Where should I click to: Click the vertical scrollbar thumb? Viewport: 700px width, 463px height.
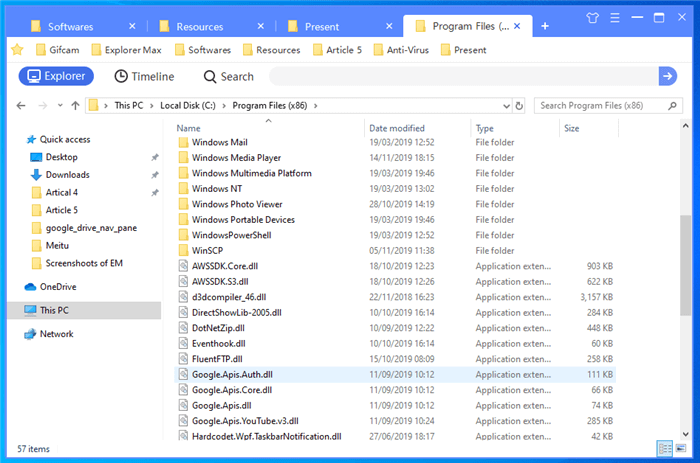point(686,266)
